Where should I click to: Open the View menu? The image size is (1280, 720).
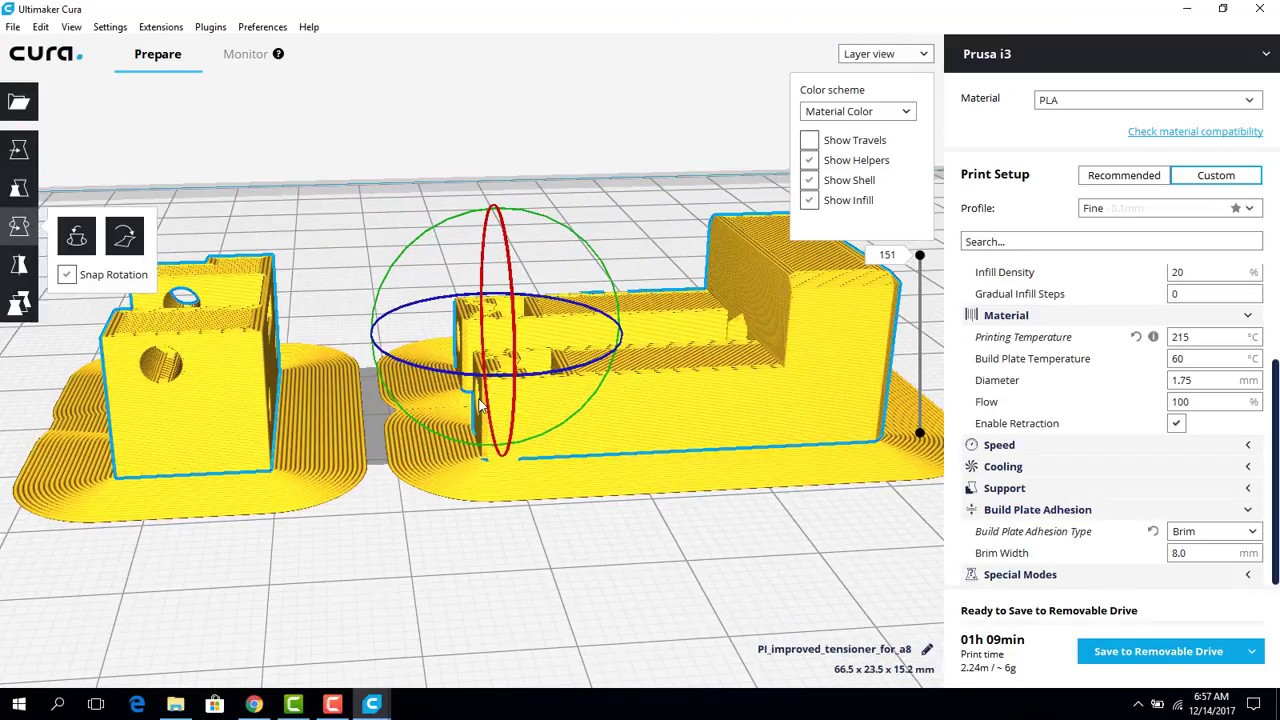71,27
